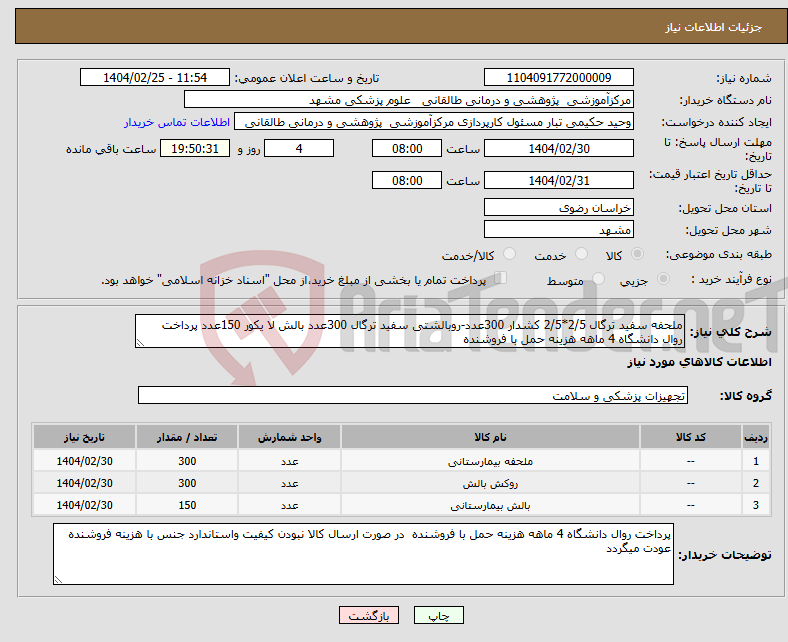This screenshot has height=642, width=788.
Task: Click the واحد شمارش column header
Action: 289,437
